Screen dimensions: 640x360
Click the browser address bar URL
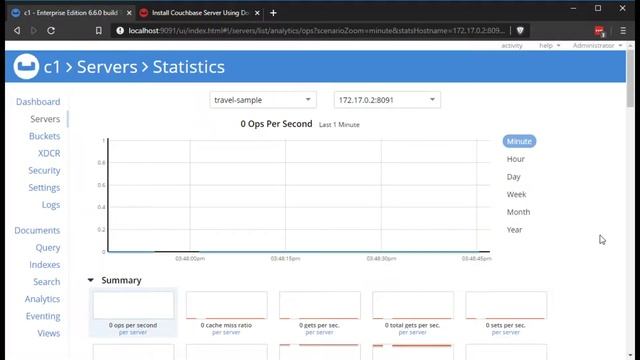pos(316,31)
